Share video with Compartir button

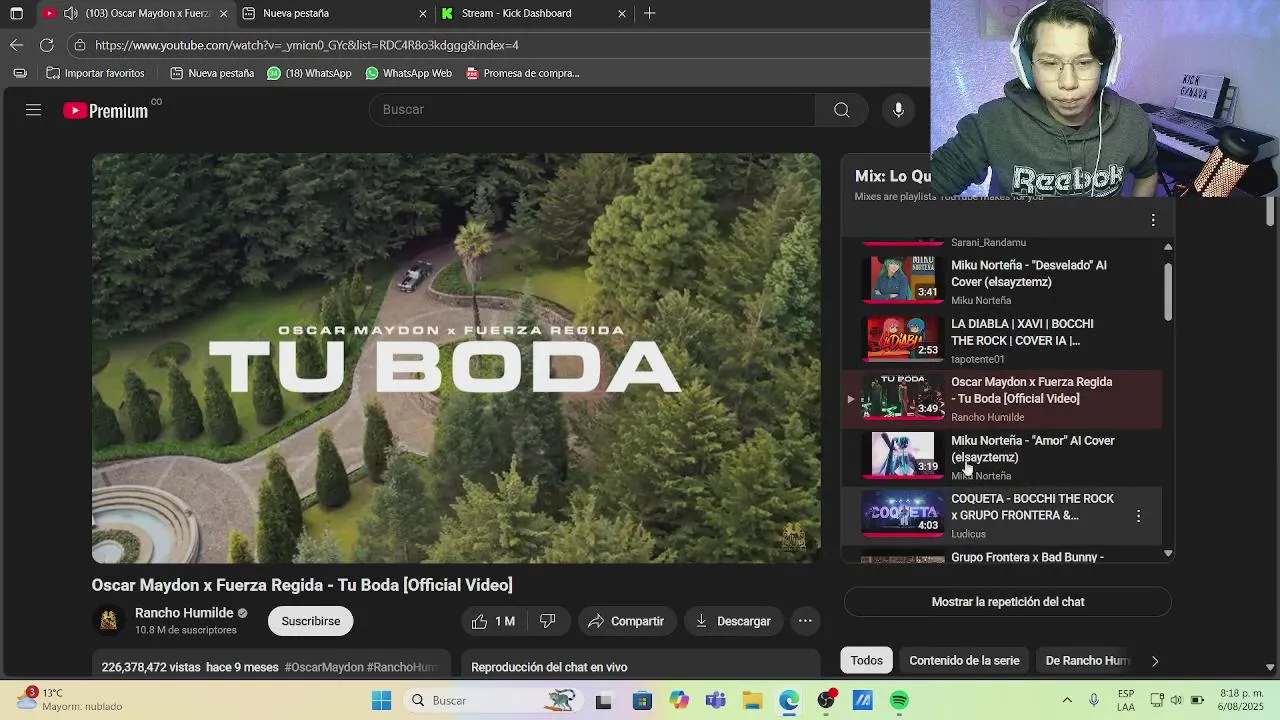coord(626,621)
